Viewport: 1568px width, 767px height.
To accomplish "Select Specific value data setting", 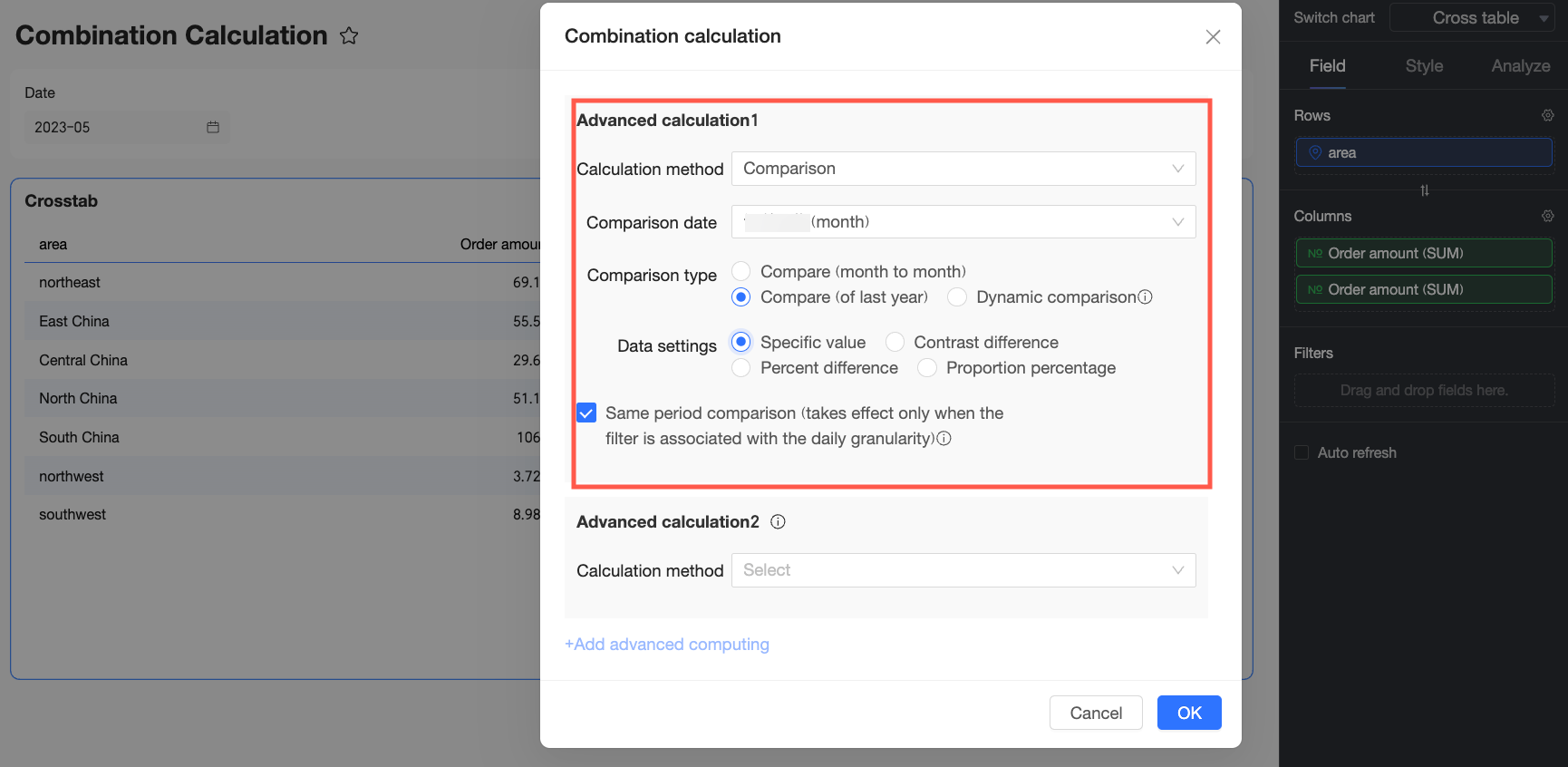I will pyautogui.click(x=741, y=342).
